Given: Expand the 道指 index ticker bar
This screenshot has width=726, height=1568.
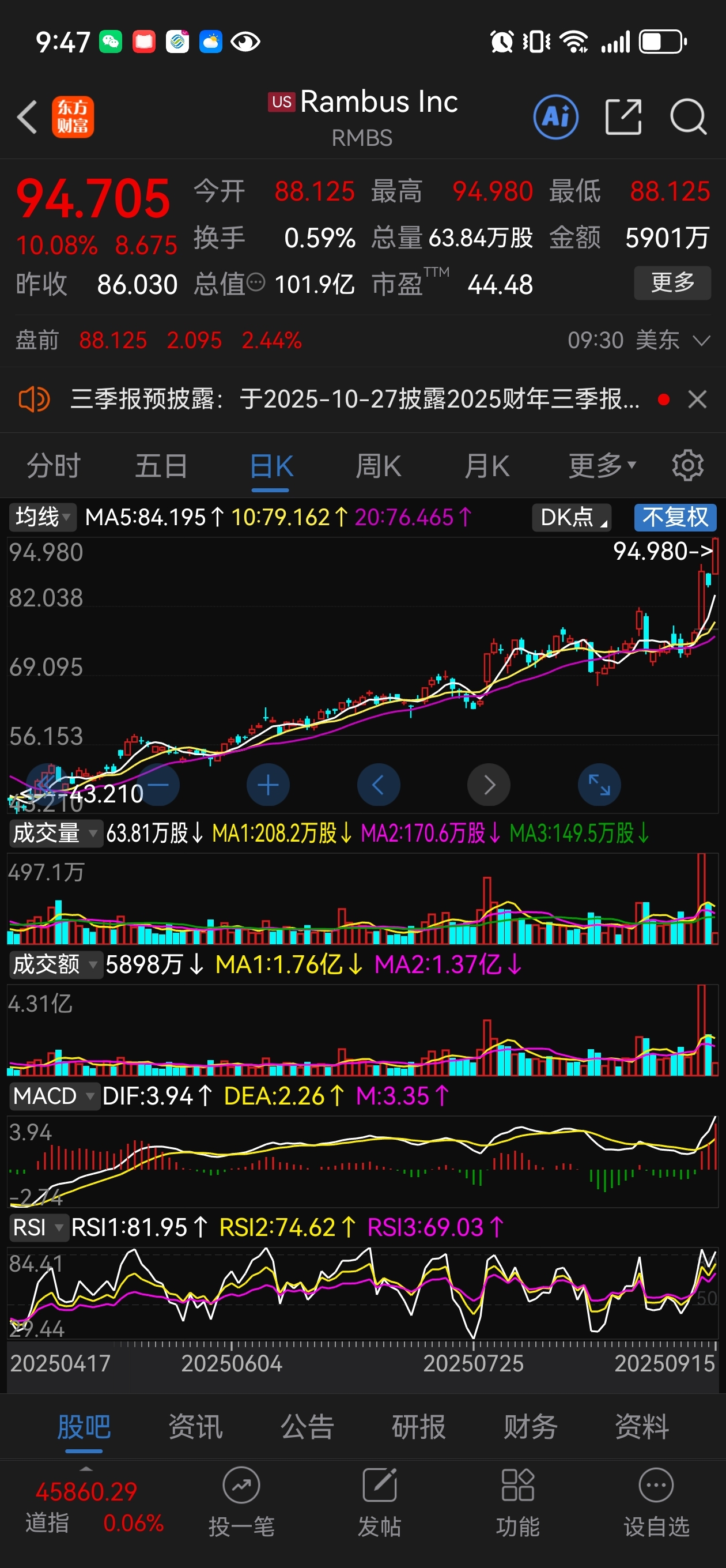Looking at the screenshot, I should pos(86,1469).
